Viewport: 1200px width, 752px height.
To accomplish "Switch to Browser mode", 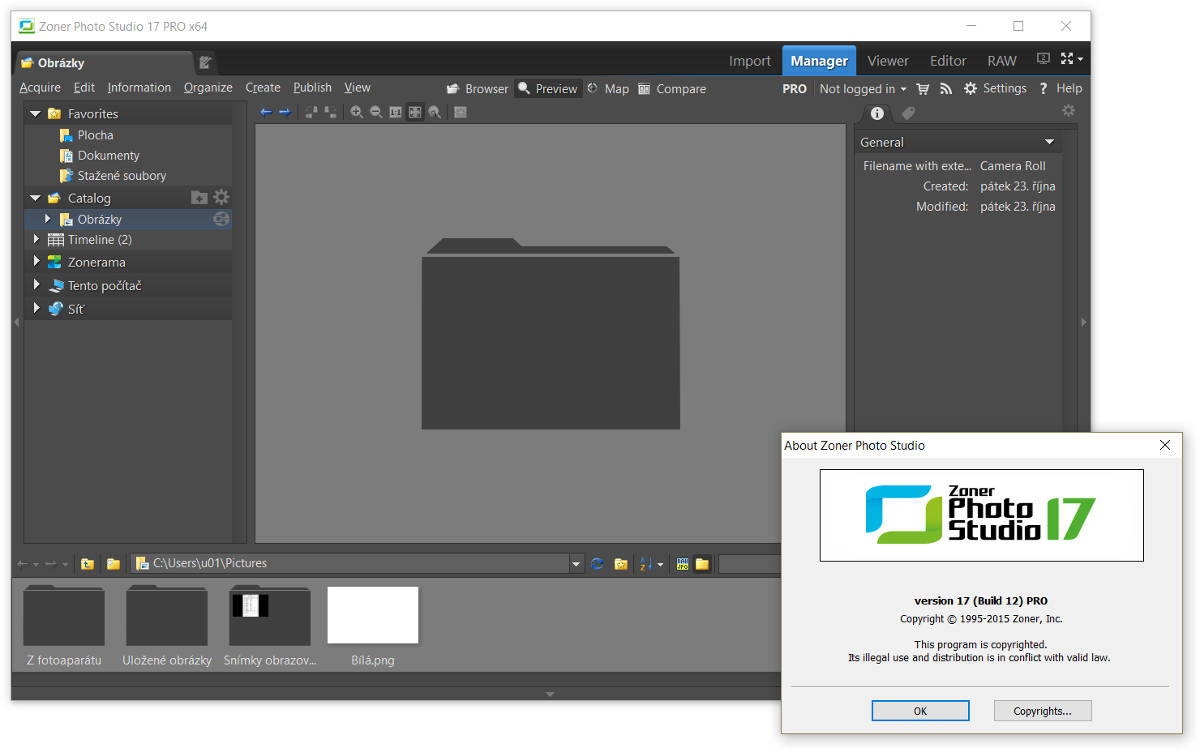I will (x=477, y=88).
